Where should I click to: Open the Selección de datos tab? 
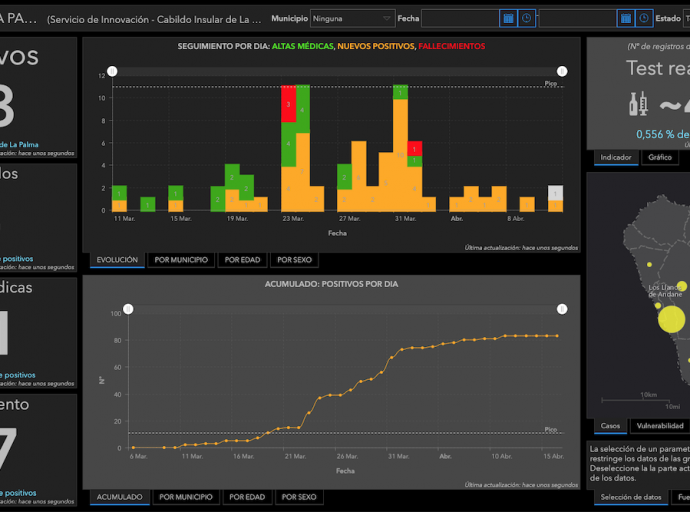(631, 497)
